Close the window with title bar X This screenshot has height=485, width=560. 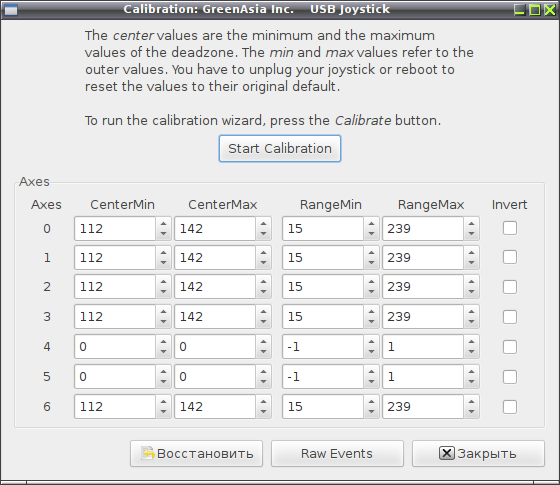[550, 10]
